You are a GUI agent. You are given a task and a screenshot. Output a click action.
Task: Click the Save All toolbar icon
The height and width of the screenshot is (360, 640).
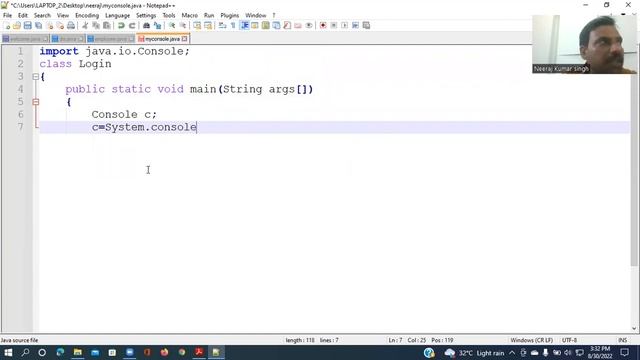point(38,26)
